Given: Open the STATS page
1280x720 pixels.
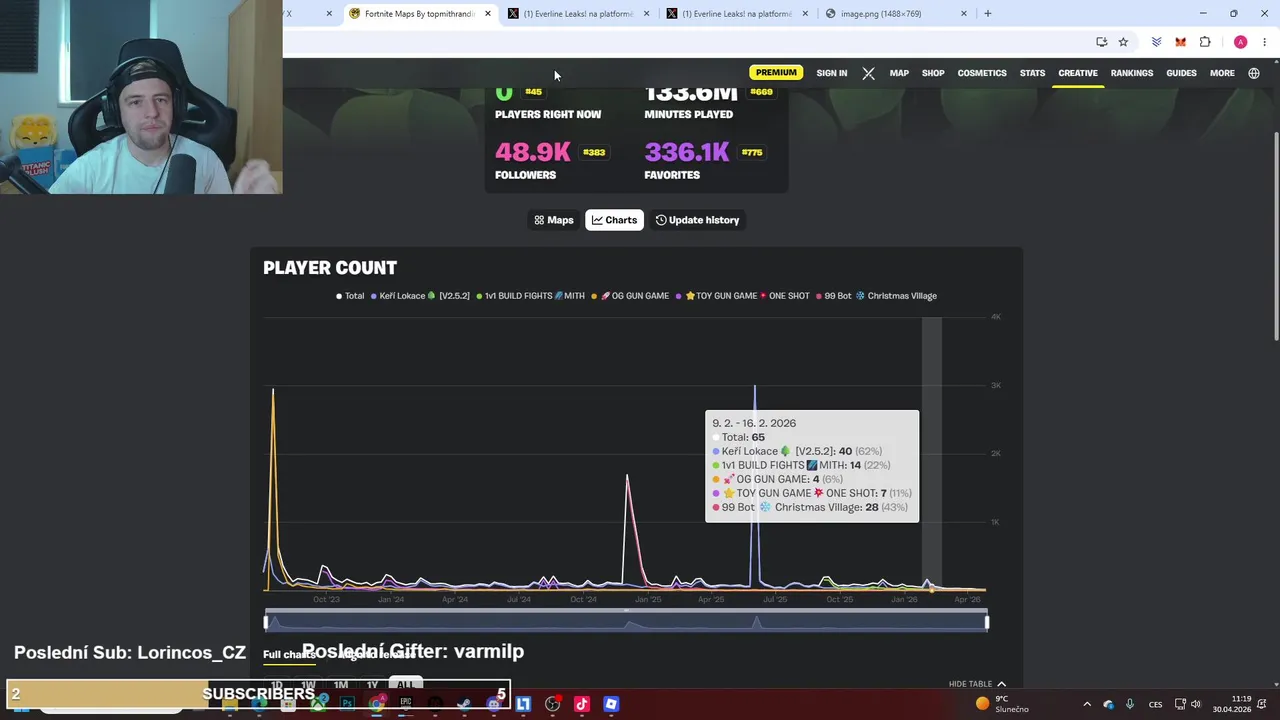Looking at the screenshot, I should pos(1032,73).
